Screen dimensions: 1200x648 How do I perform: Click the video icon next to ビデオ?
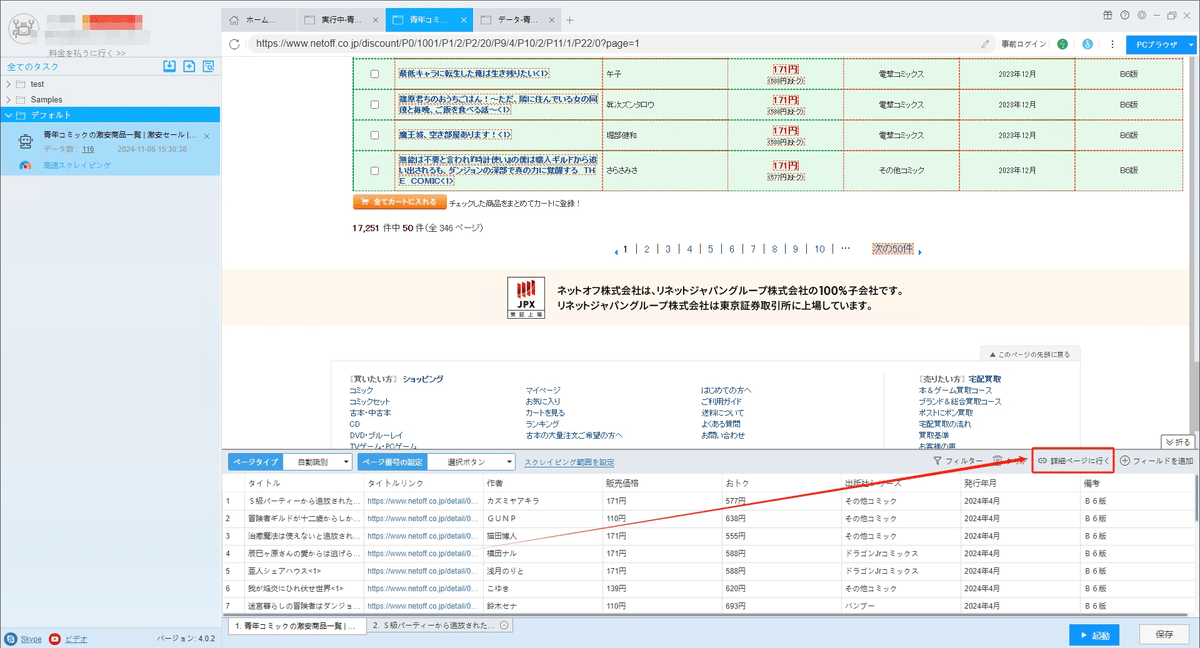pos(55,637)
